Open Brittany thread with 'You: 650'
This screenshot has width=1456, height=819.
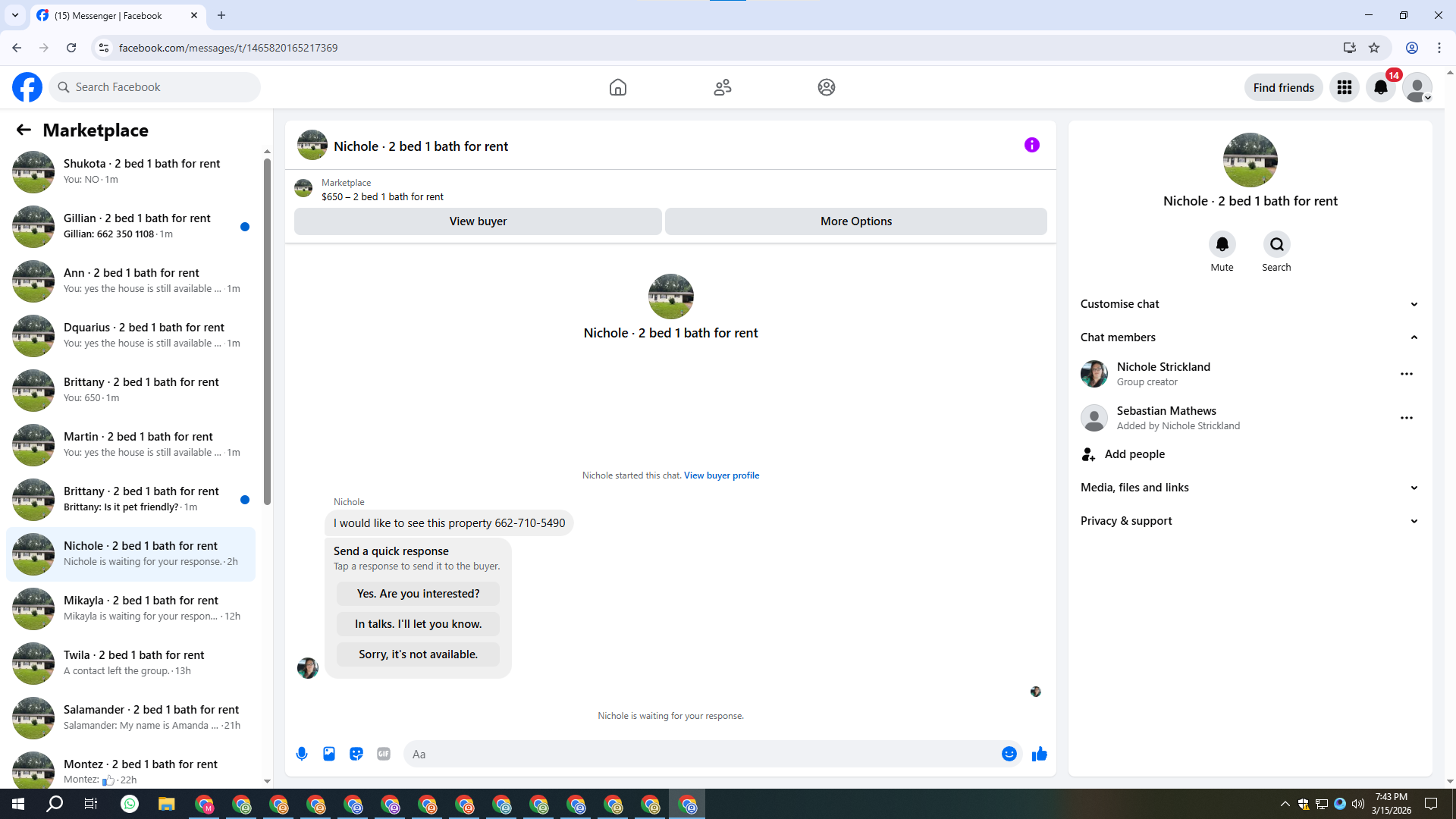(x=130, y=390)
